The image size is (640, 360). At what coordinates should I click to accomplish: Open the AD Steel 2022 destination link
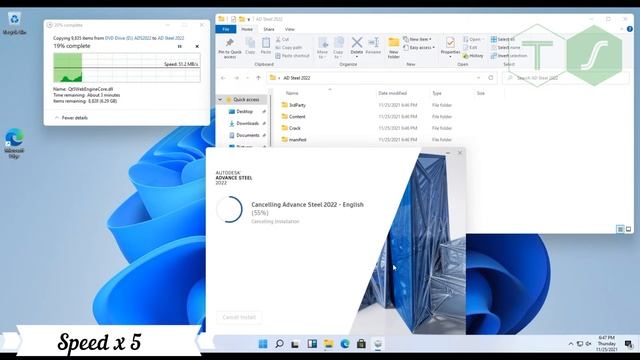pos(171,38)
